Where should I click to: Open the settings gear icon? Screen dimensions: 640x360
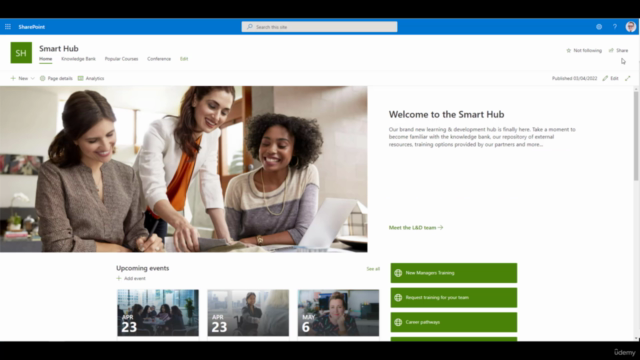tap(599, 27)
